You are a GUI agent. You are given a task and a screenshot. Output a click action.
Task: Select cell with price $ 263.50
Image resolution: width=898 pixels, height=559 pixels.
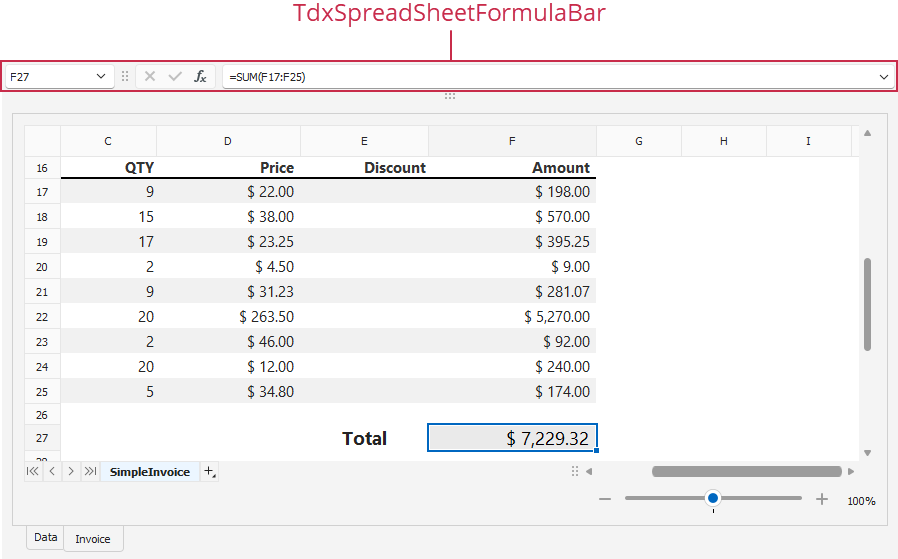[228, 317]
